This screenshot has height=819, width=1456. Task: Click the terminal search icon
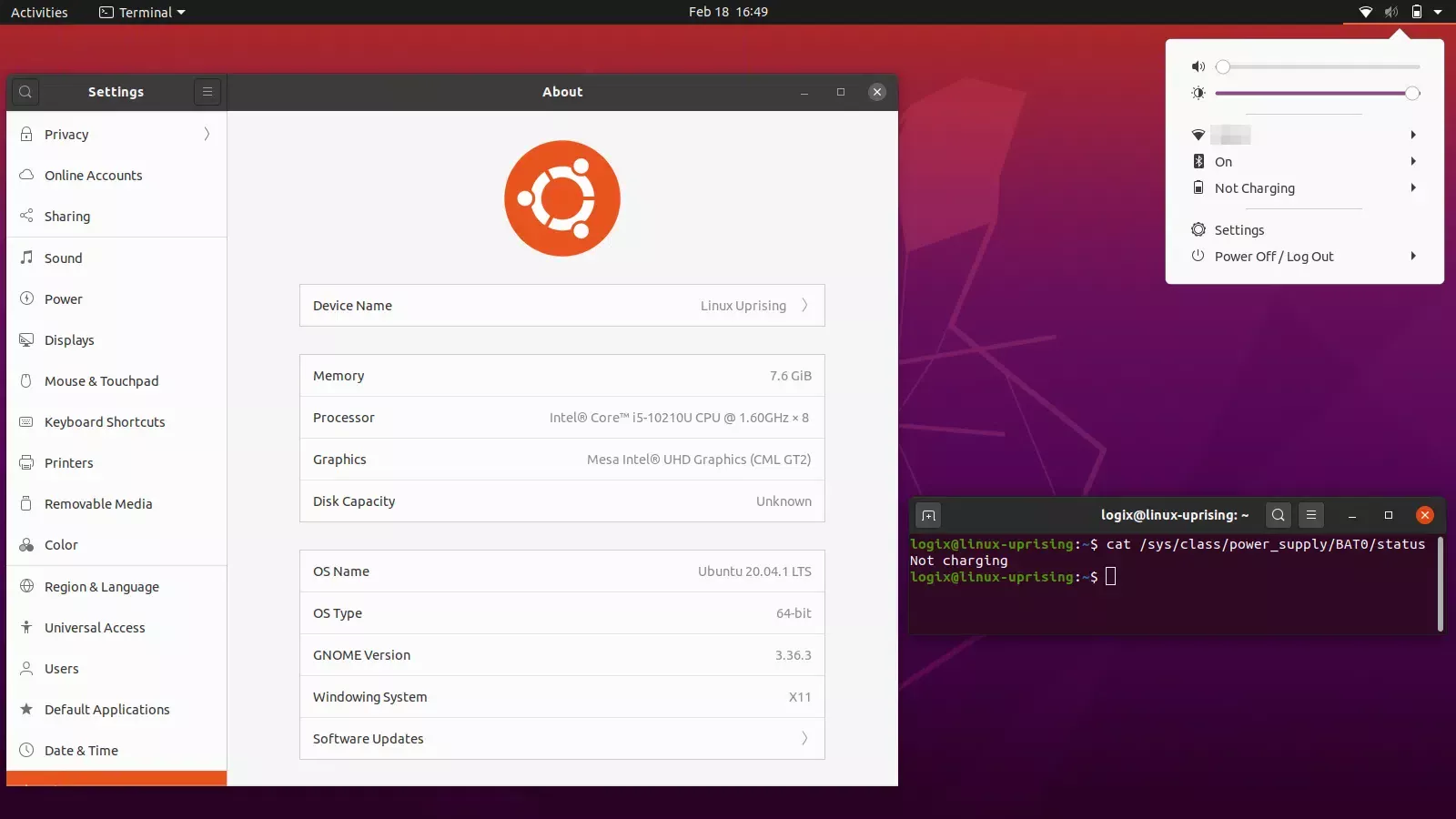pos(1279,515)
